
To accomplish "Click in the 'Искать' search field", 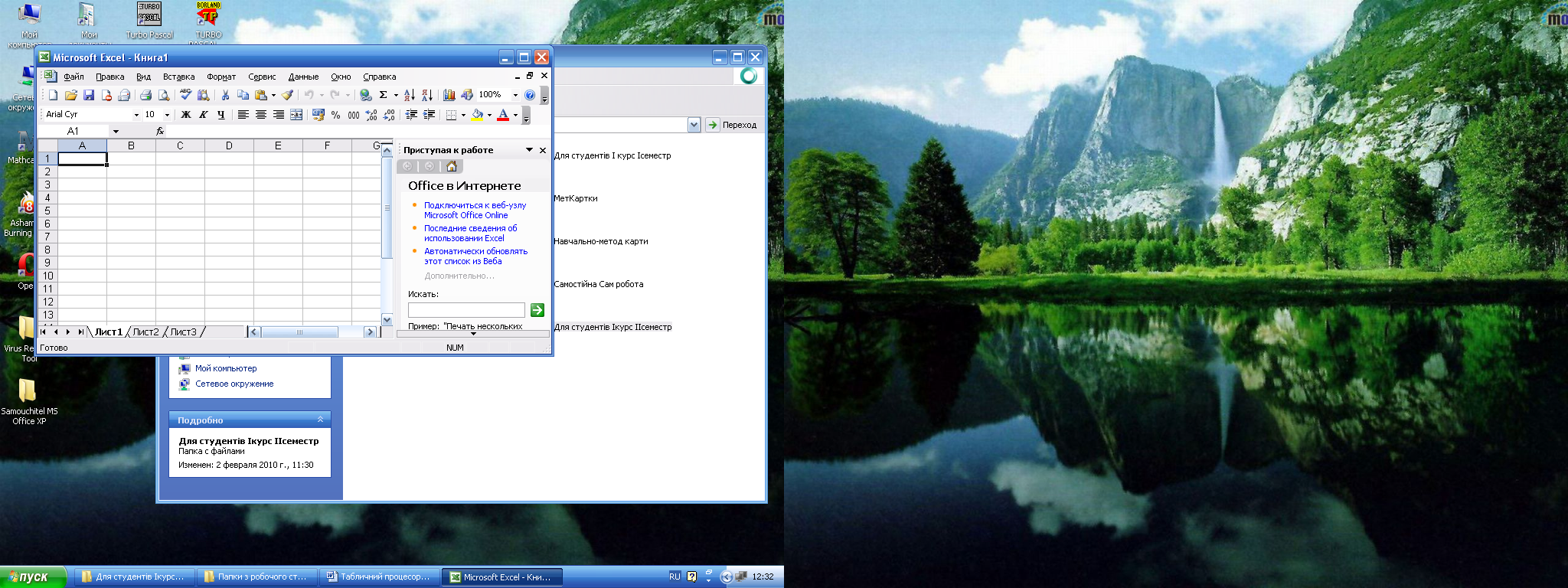I will tap(466, 310).
